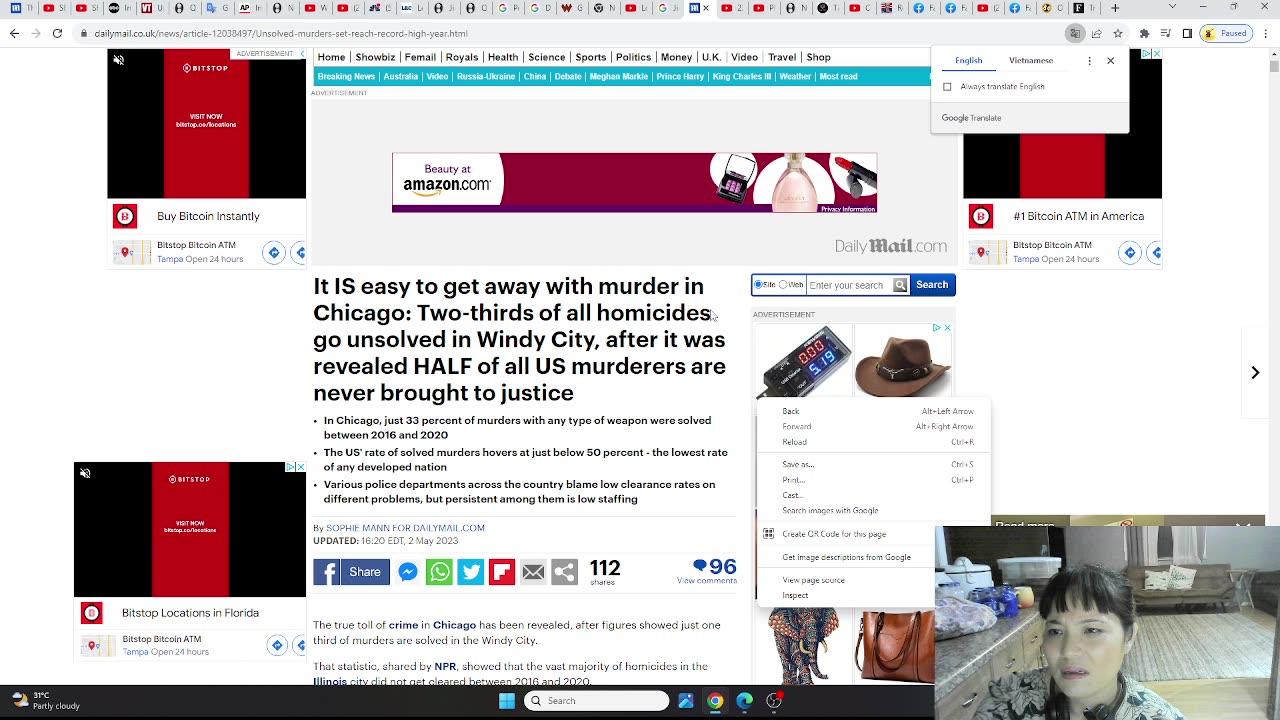This screenshot has height=720, width=1280.
Task: Open the Home navigation link
Action: point(331,57)
